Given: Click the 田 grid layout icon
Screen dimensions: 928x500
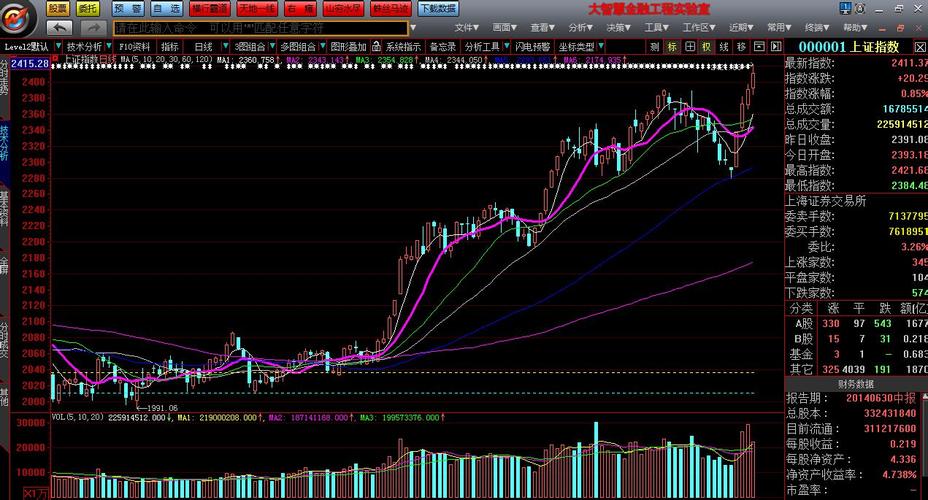Looking at the screenshot, I should 690,47.
